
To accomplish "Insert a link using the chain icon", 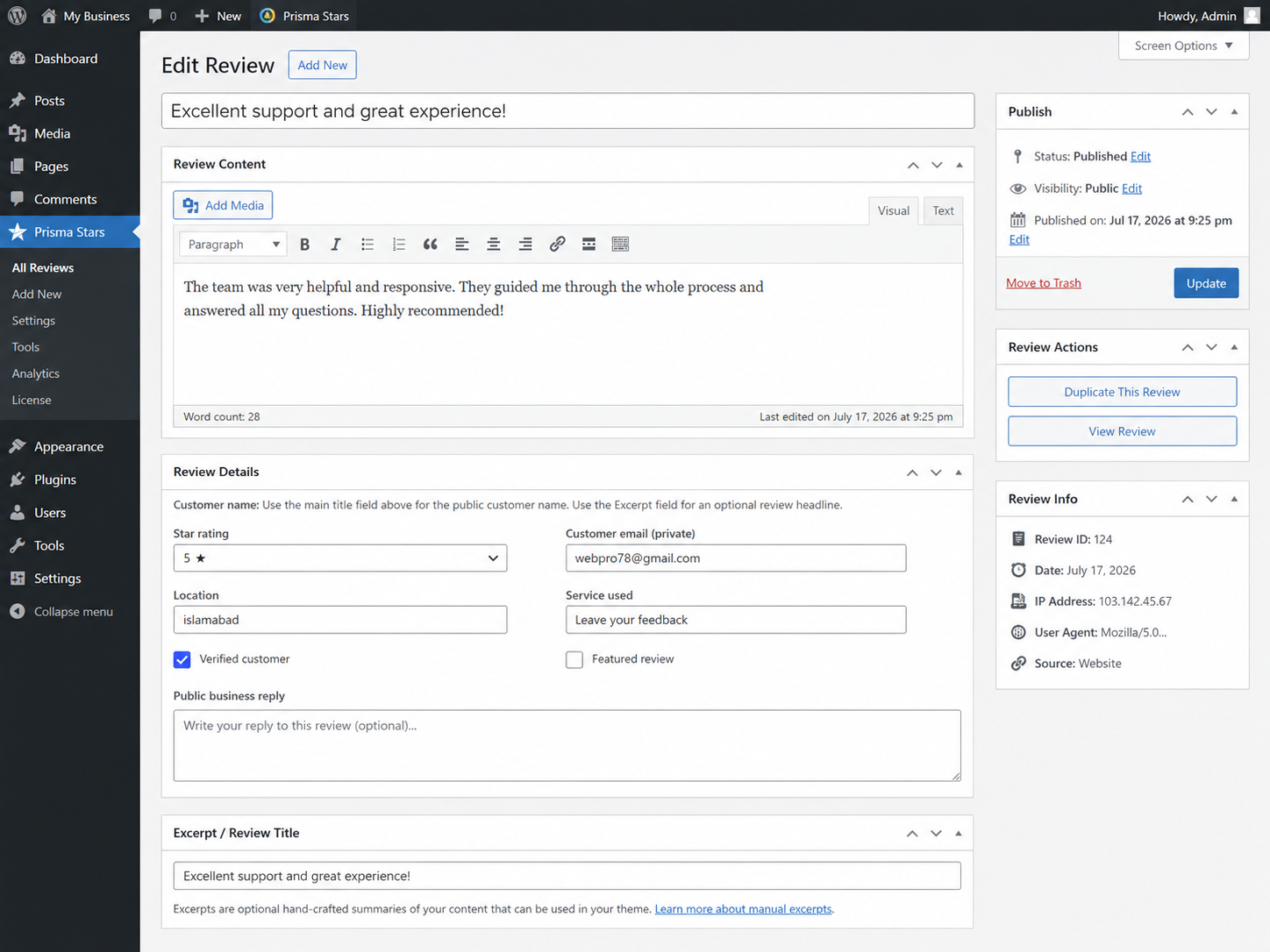I will [557, 245].
